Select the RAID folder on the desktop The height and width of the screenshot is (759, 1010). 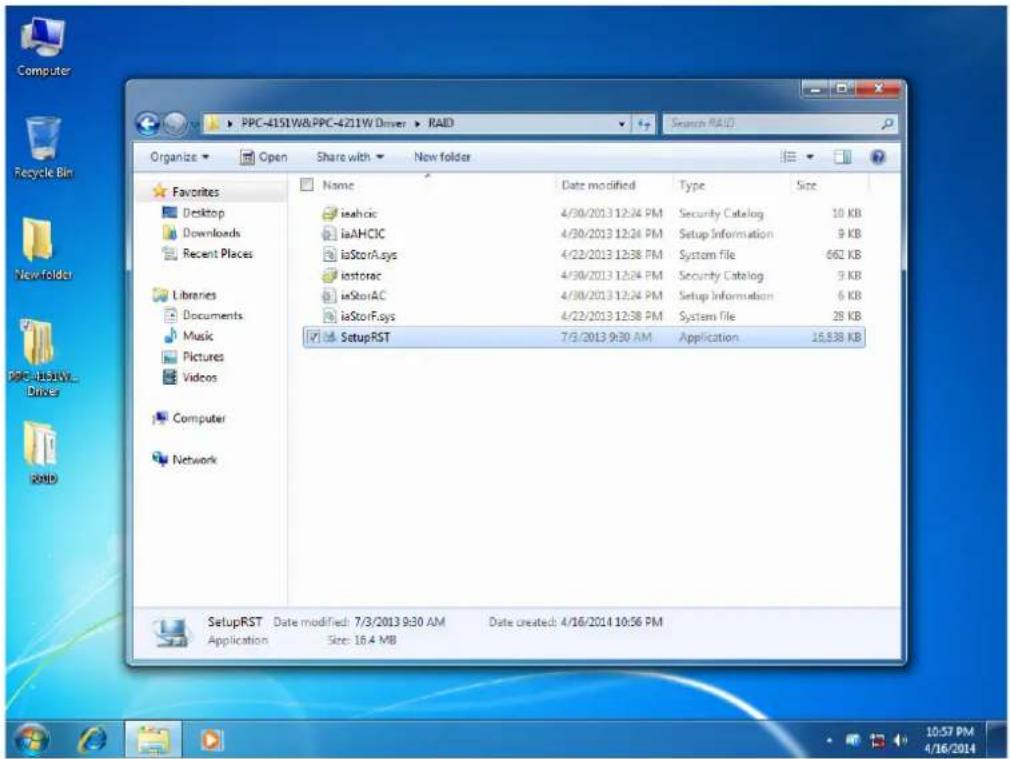[x=43, y=452]
